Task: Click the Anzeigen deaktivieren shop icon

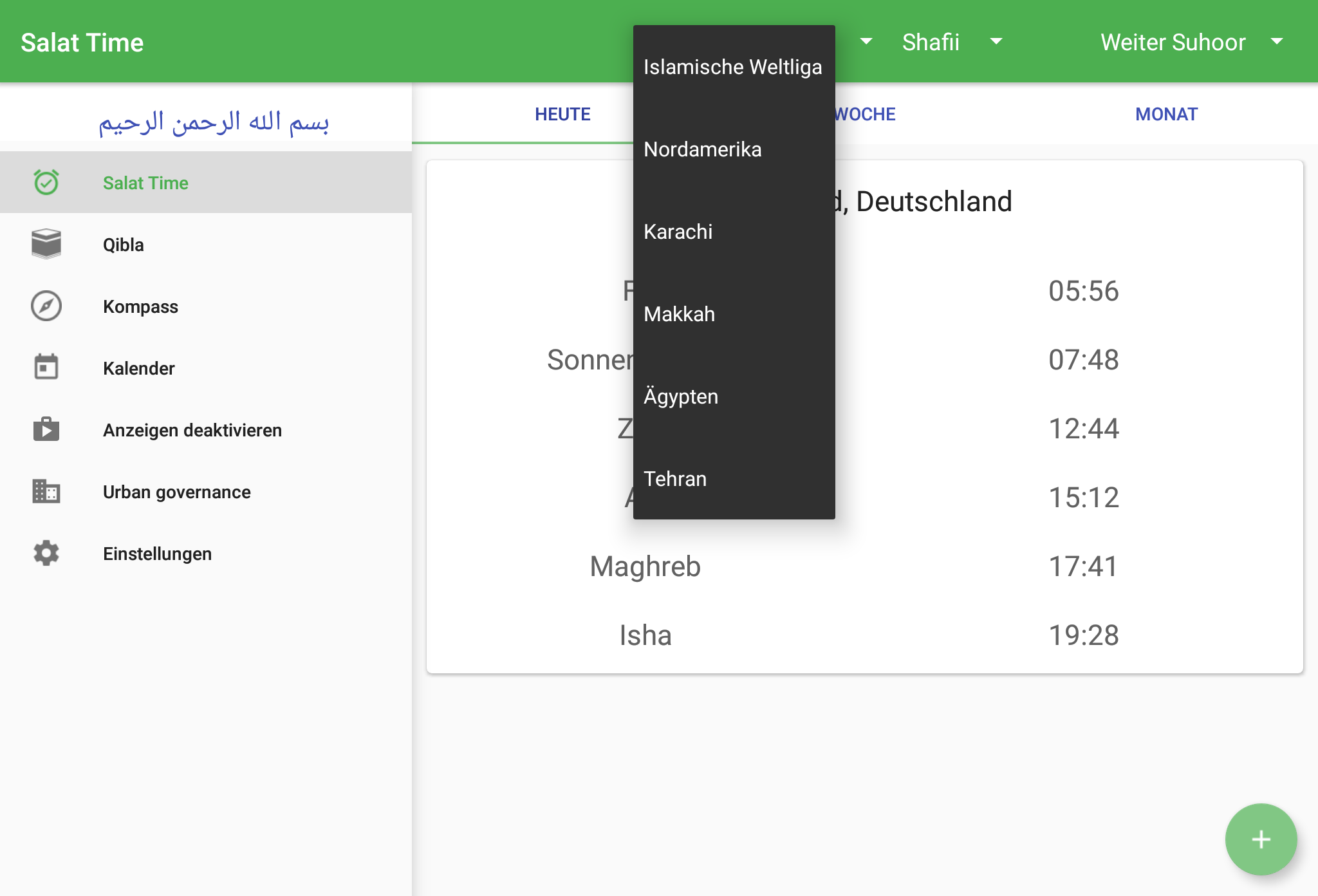Action: click(x=46, y=429)
